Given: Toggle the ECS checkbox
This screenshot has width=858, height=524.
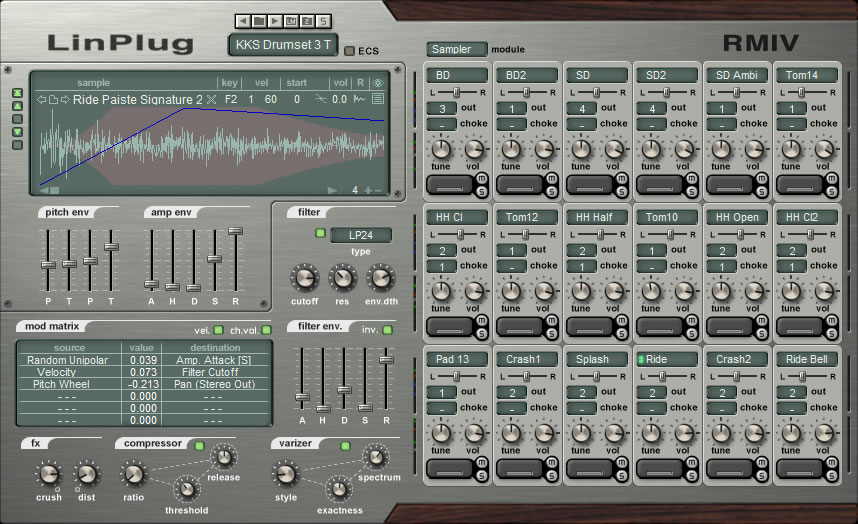Looking at the screenshot, I should (x=349, y=51).
